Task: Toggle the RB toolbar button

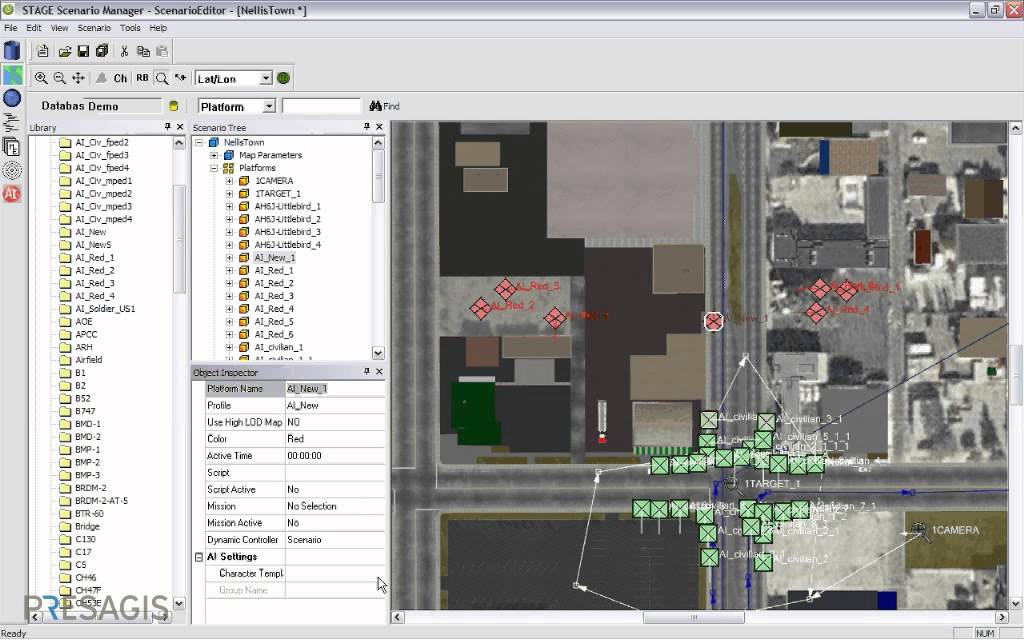Action: click(142, 78)
